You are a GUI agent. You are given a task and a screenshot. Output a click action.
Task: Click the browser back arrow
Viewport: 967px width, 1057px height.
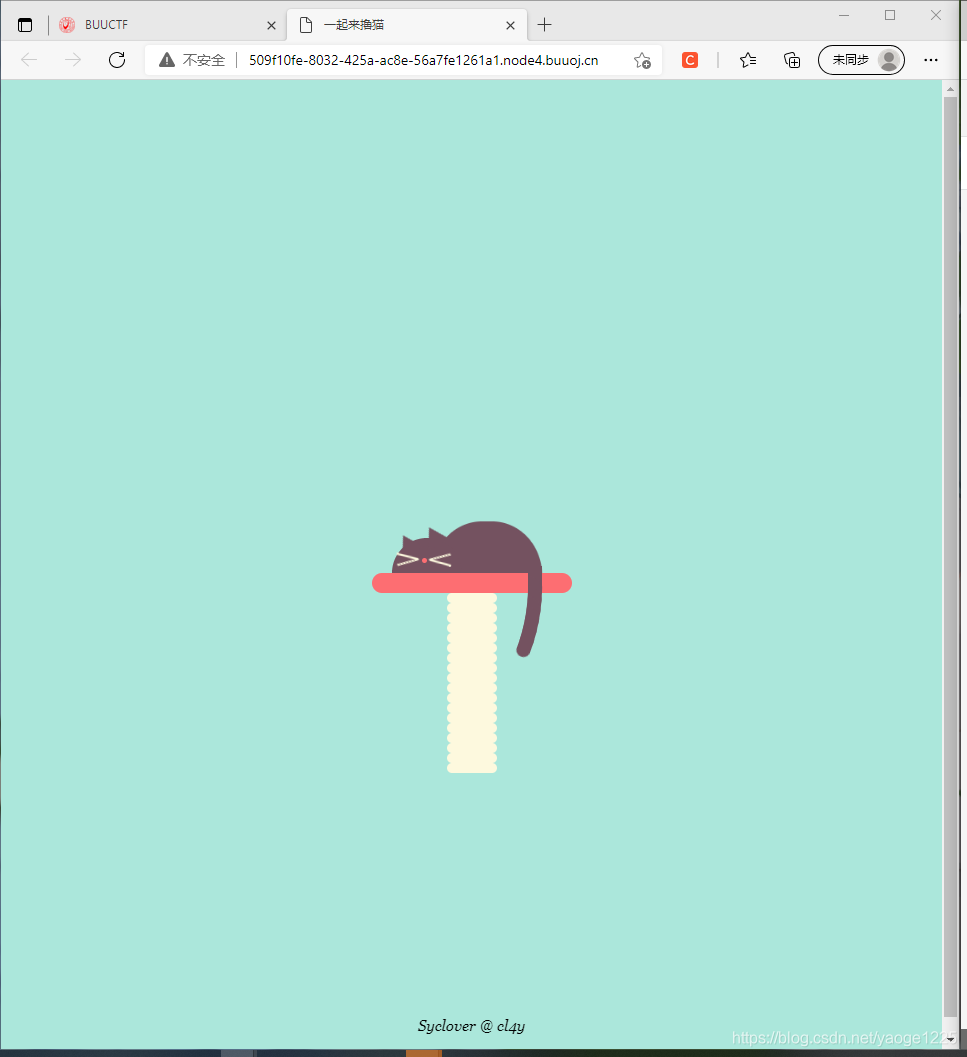pos(29,60)
